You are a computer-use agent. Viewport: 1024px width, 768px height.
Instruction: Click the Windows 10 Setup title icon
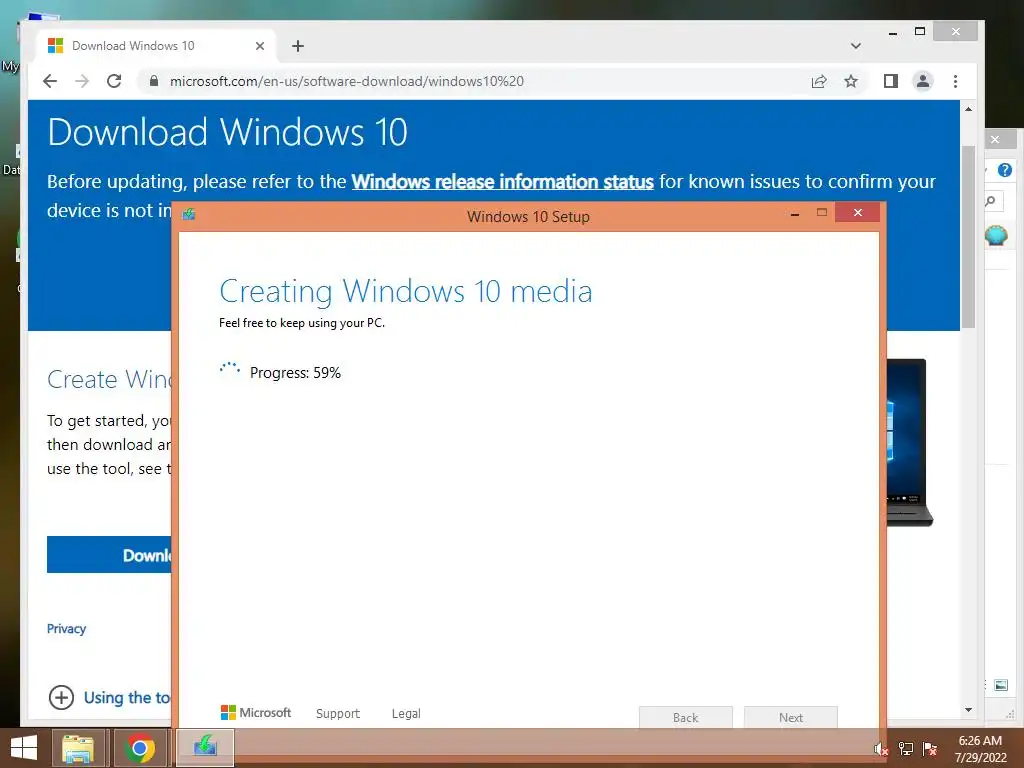click(x=189, y=214)
